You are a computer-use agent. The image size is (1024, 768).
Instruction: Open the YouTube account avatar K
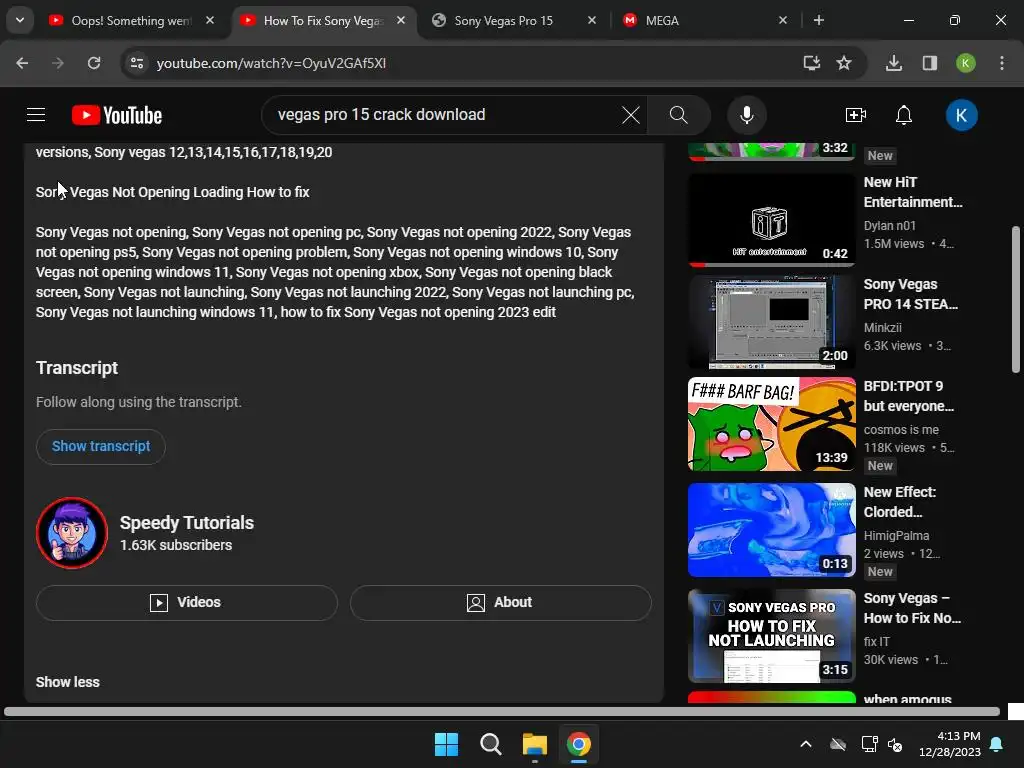pyautogui.click(x=961, y=115)
